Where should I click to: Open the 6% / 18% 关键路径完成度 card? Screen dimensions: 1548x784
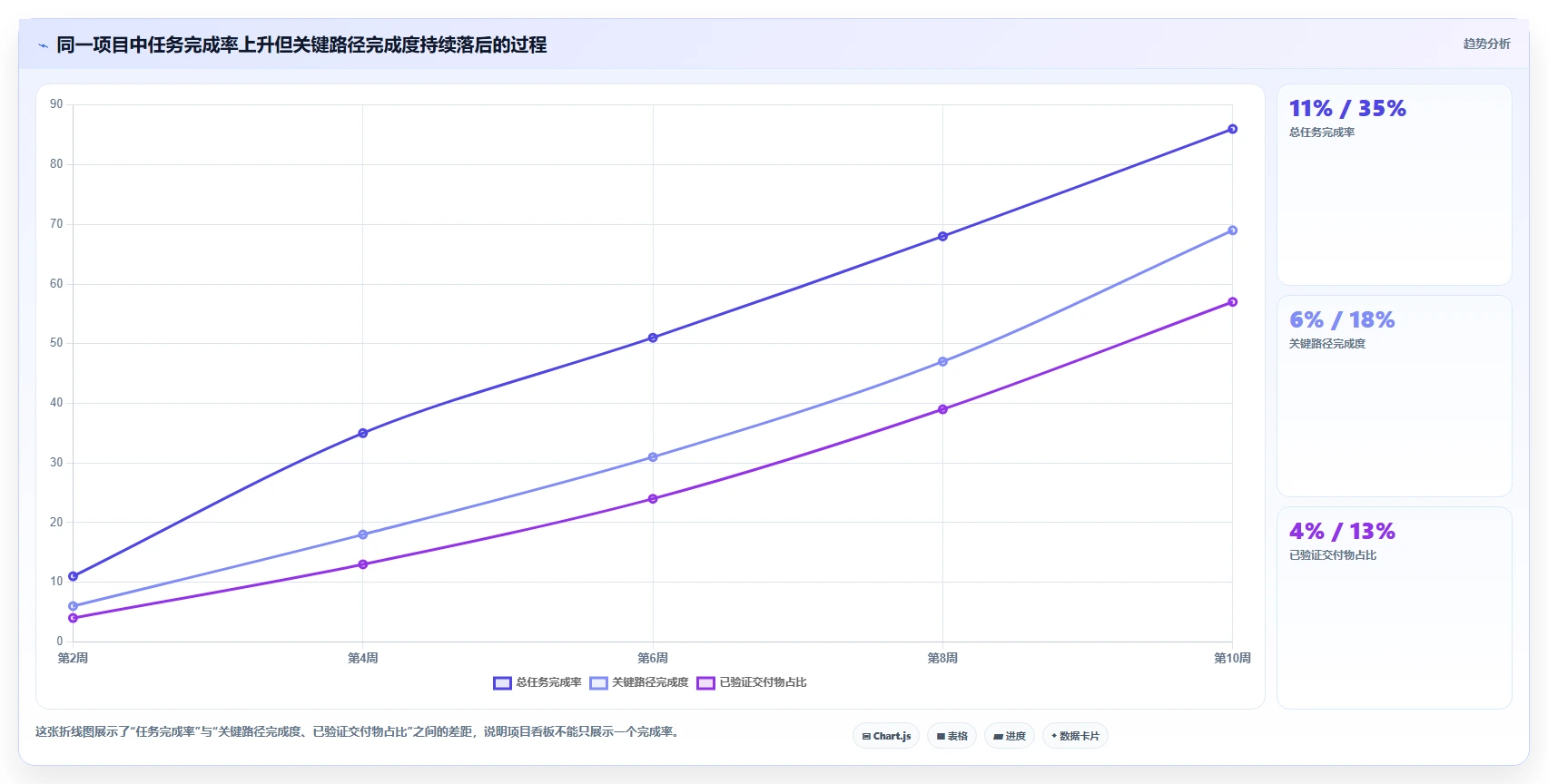(1394, 397)
